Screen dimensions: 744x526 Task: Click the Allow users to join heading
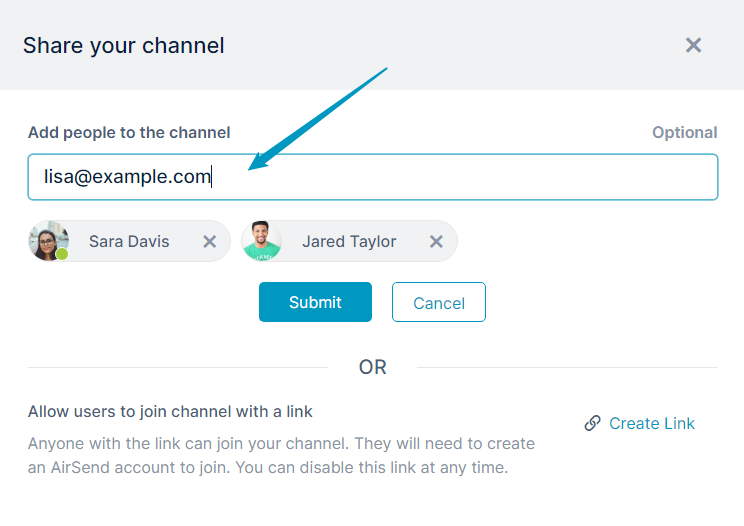tap(170, 412)
